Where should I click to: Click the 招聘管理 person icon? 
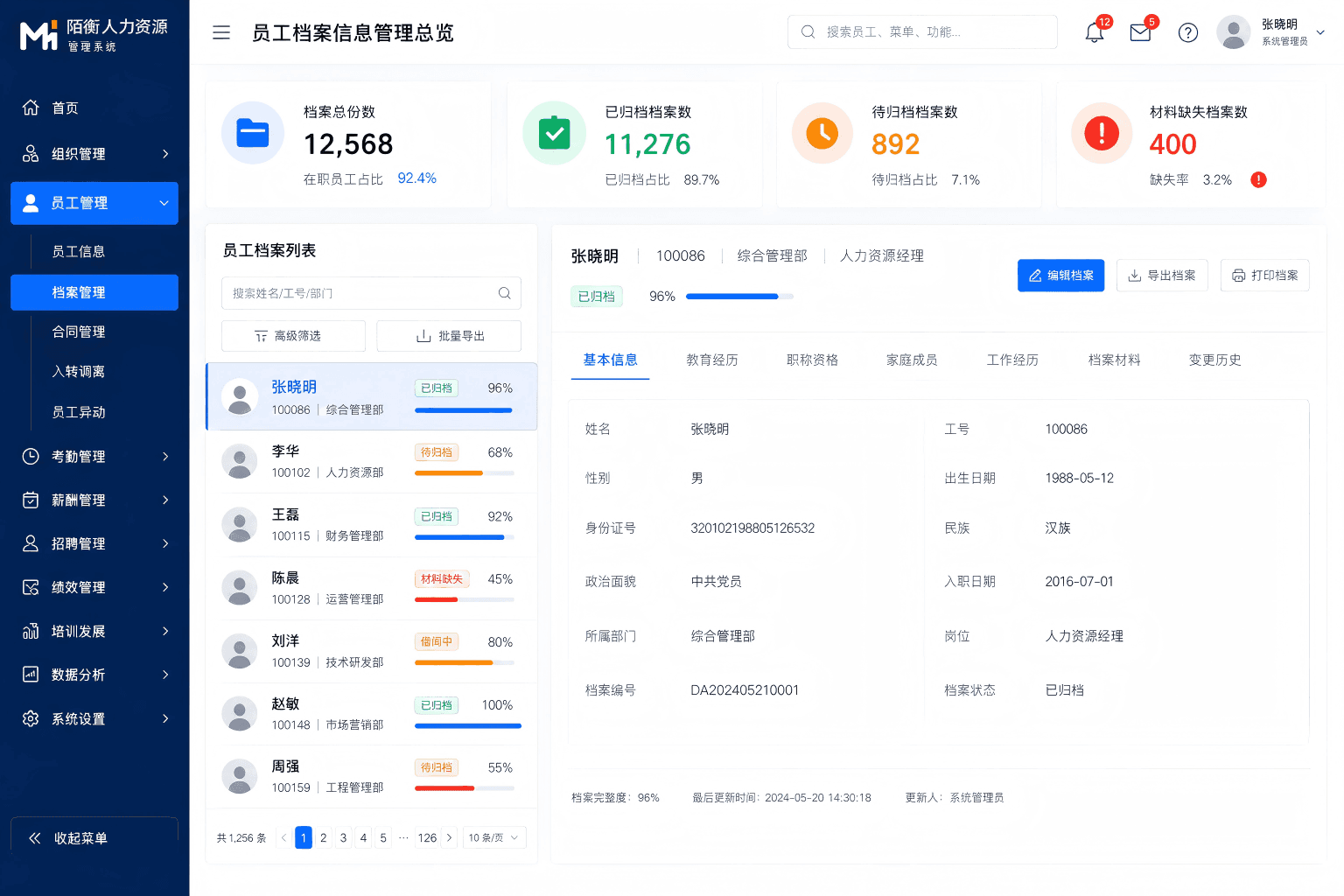pos(31,543)
